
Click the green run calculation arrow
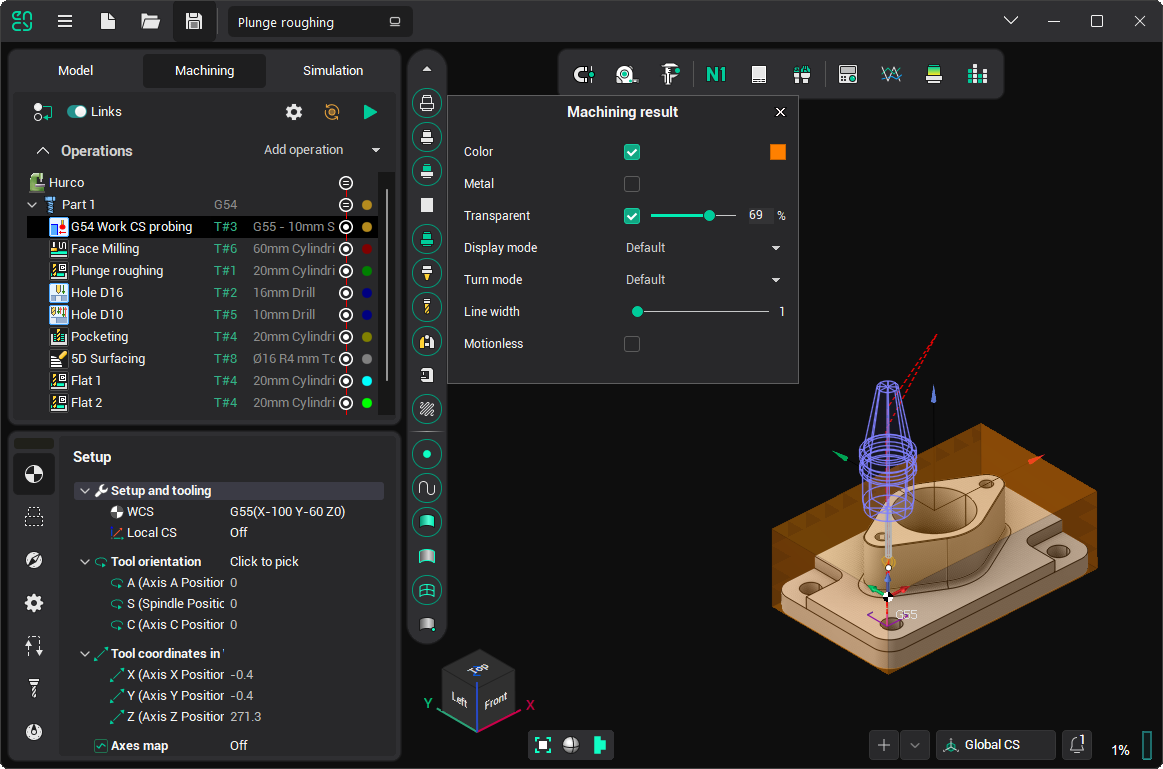point(370,112)
